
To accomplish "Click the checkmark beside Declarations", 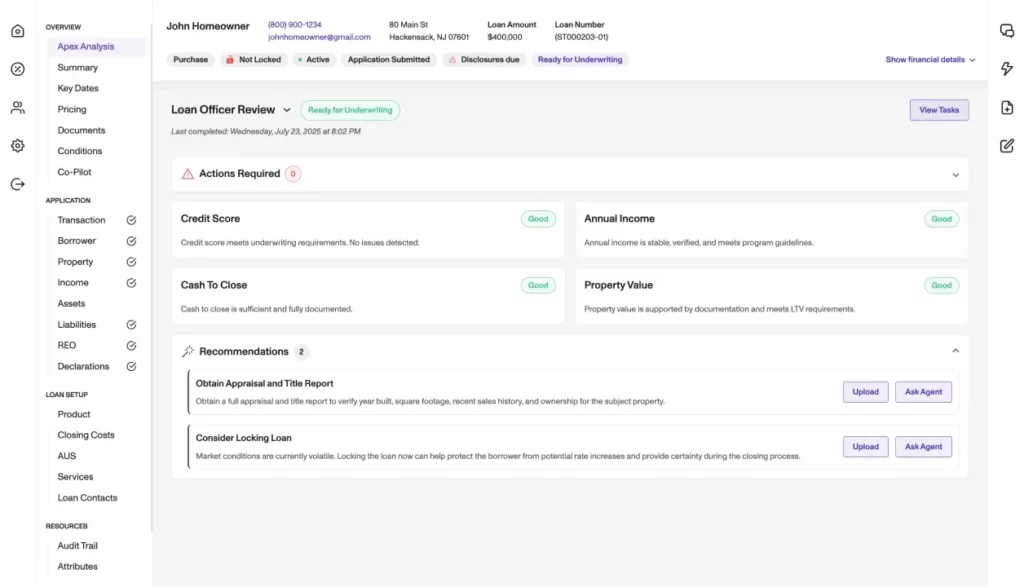I will click(x=131, y=367).
